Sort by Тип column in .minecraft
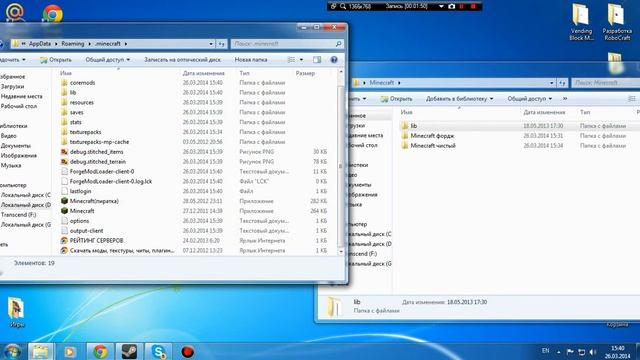640x360 pixels. [244, 73]
